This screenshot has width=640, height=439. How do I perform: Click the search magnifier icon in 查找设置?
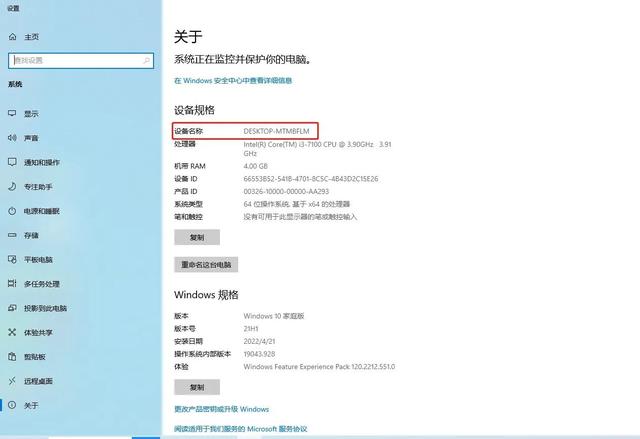[146, 61]
